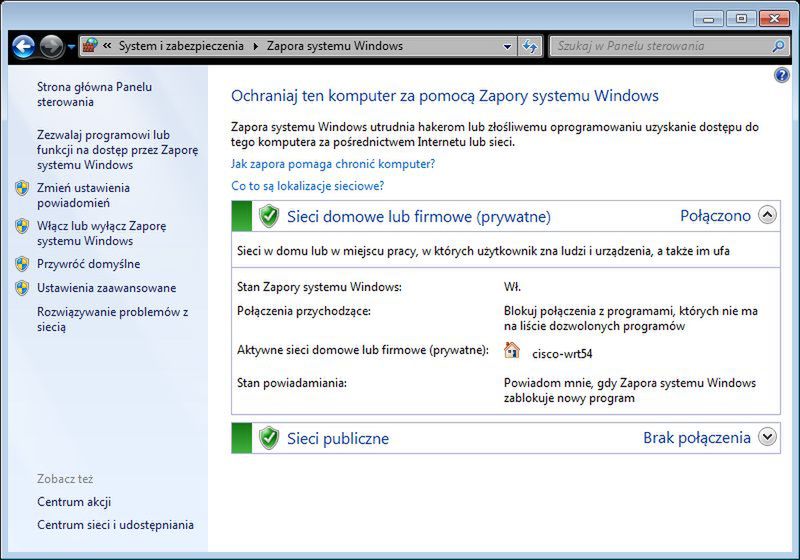Click green shield icon of private networks

coord(268,216)
